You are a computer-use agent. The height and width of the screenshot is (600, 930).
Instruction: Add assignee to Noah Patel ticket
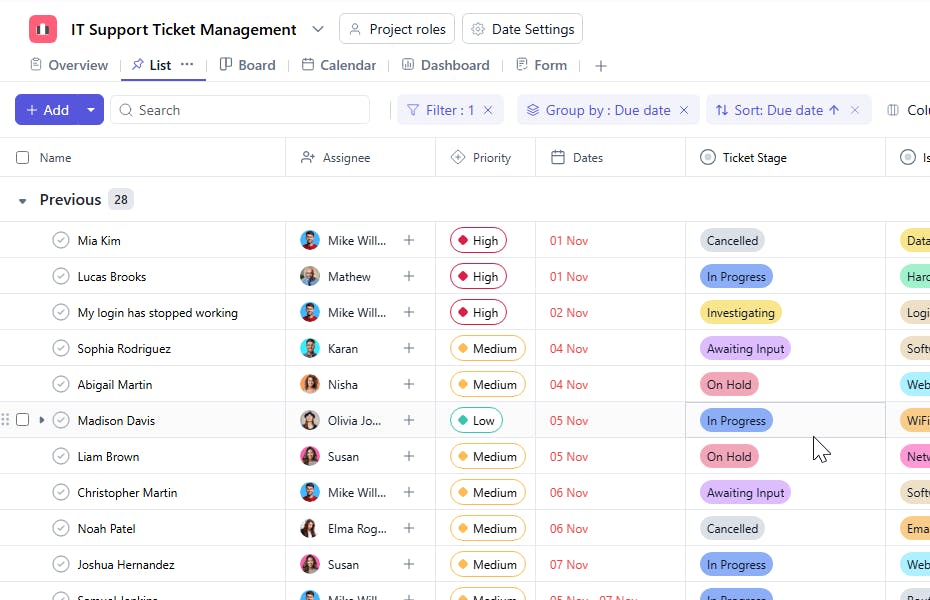pyautogui.click(x=409, y=528)
